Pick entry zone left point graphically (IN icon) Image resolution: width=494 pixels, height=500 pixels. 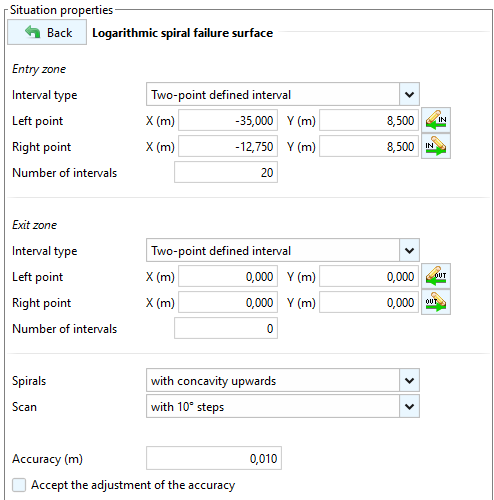coord(436,120)
